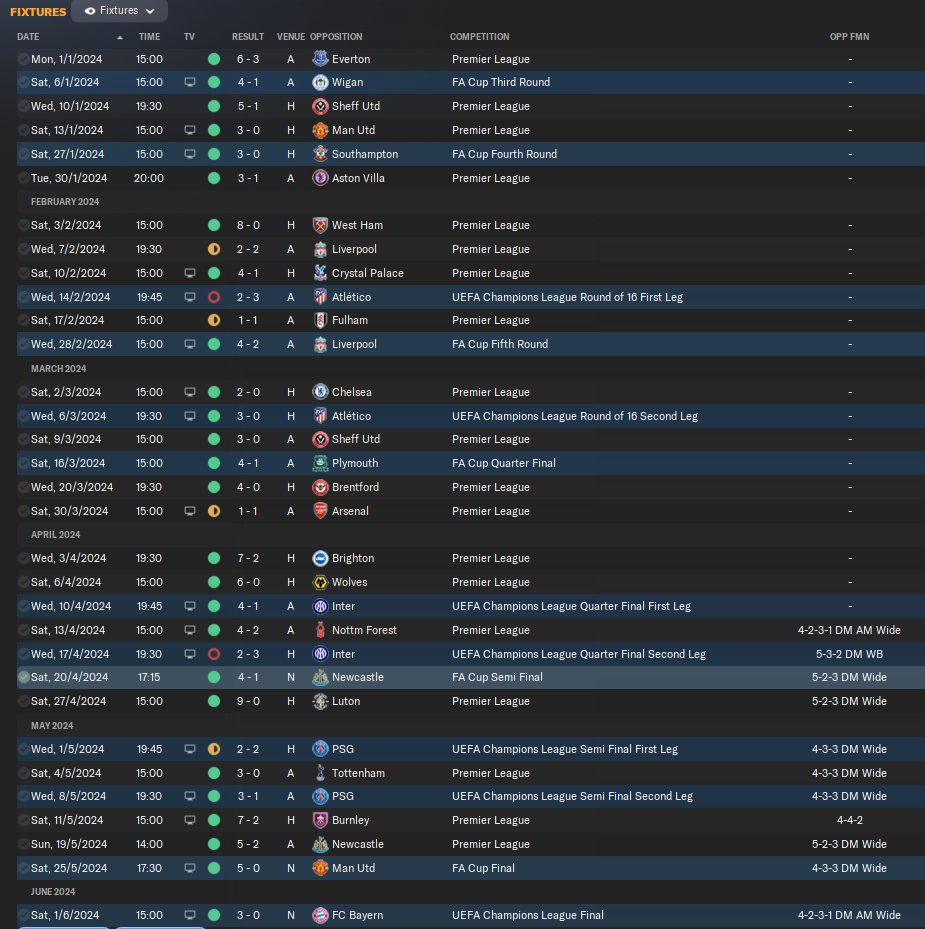Open the PSG link on 8/5/2024
This screenshot has width=925, height=929.
click(x=343, y=796)
